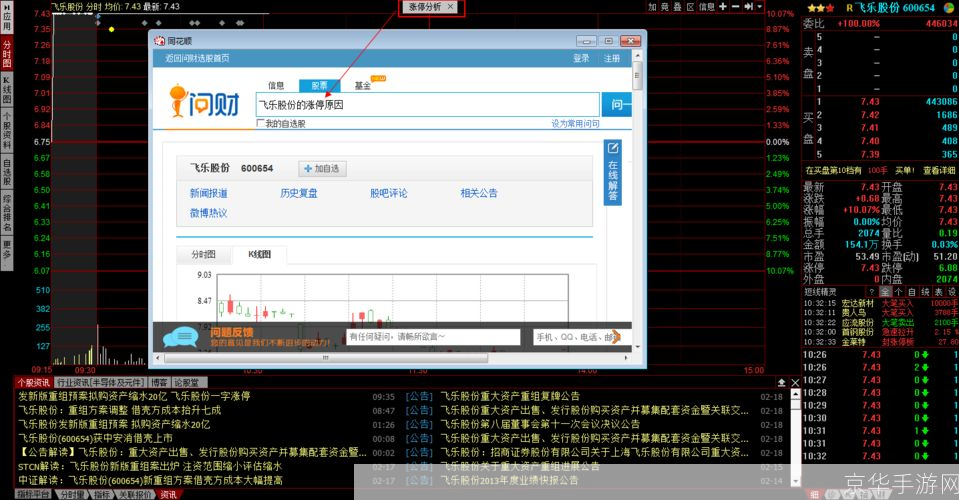The image size is (959, 500).
Task: Select the 分时量 bottom tab
Action: pos(72,494)
